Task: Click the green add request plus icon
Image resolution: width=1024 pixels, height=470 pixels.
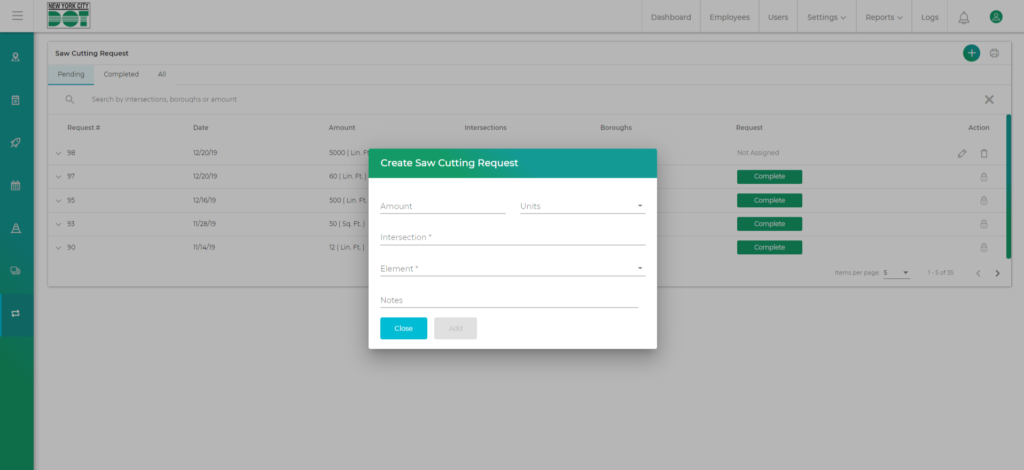Action: [970, 53]
